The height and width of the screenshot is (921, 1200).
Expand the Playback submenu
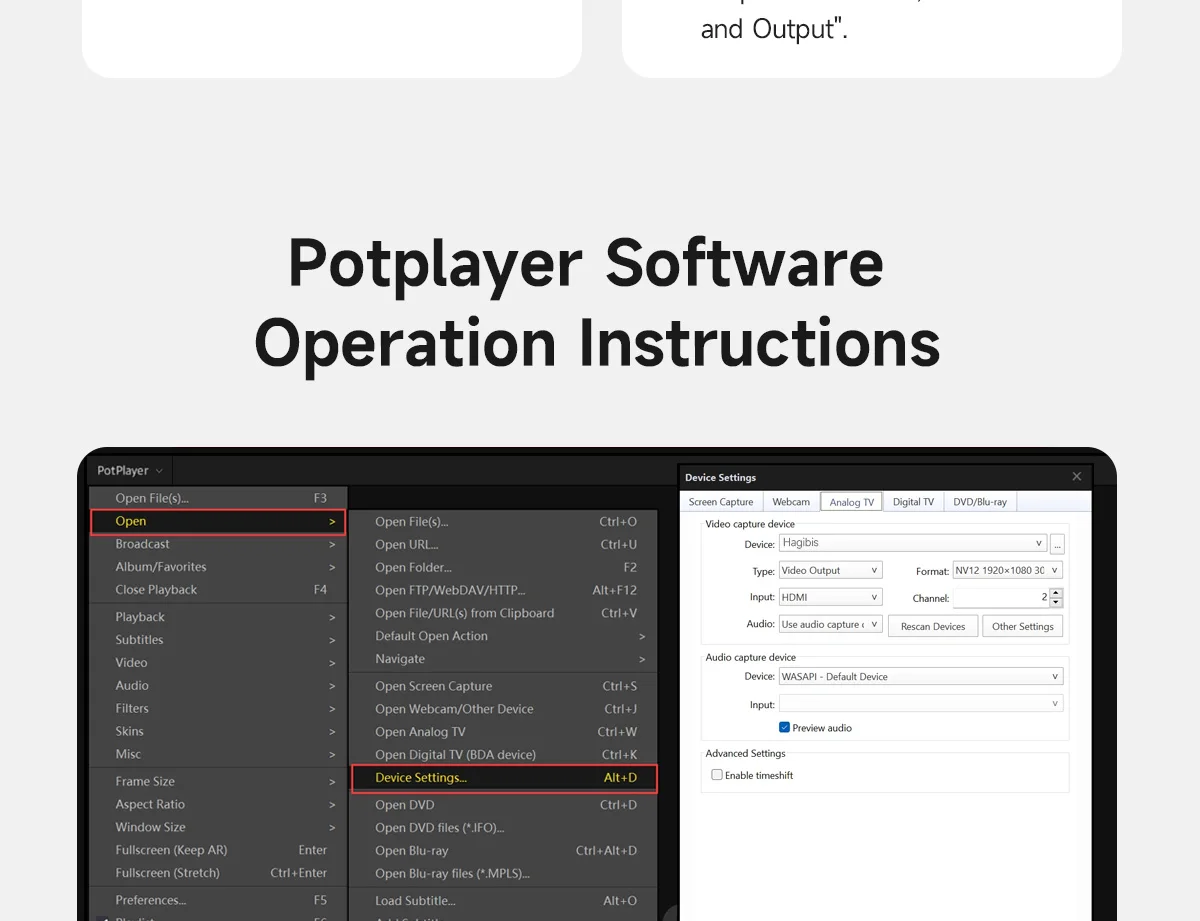[218, 617]
